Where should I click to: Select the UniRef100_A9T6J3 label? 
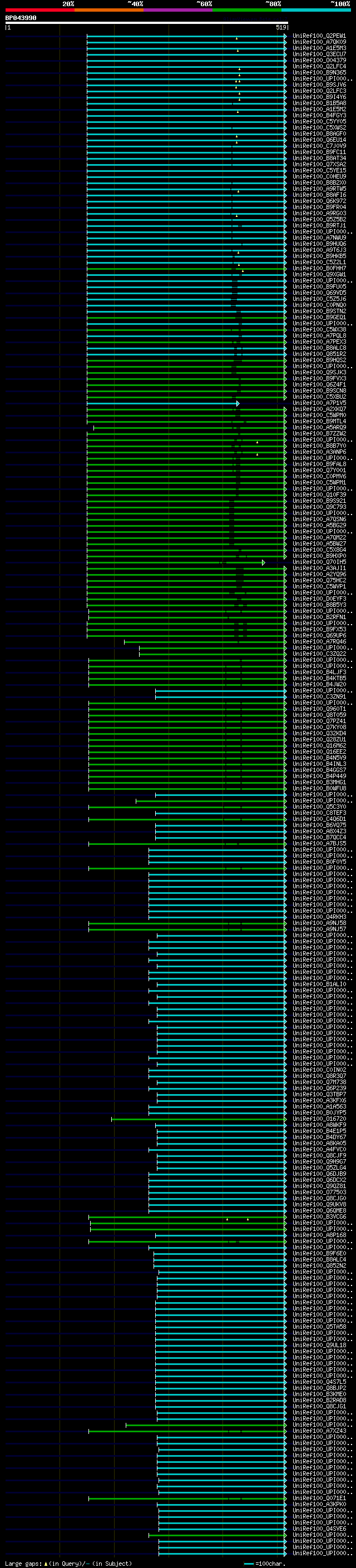pyautogui.click(x=319, y=250)
